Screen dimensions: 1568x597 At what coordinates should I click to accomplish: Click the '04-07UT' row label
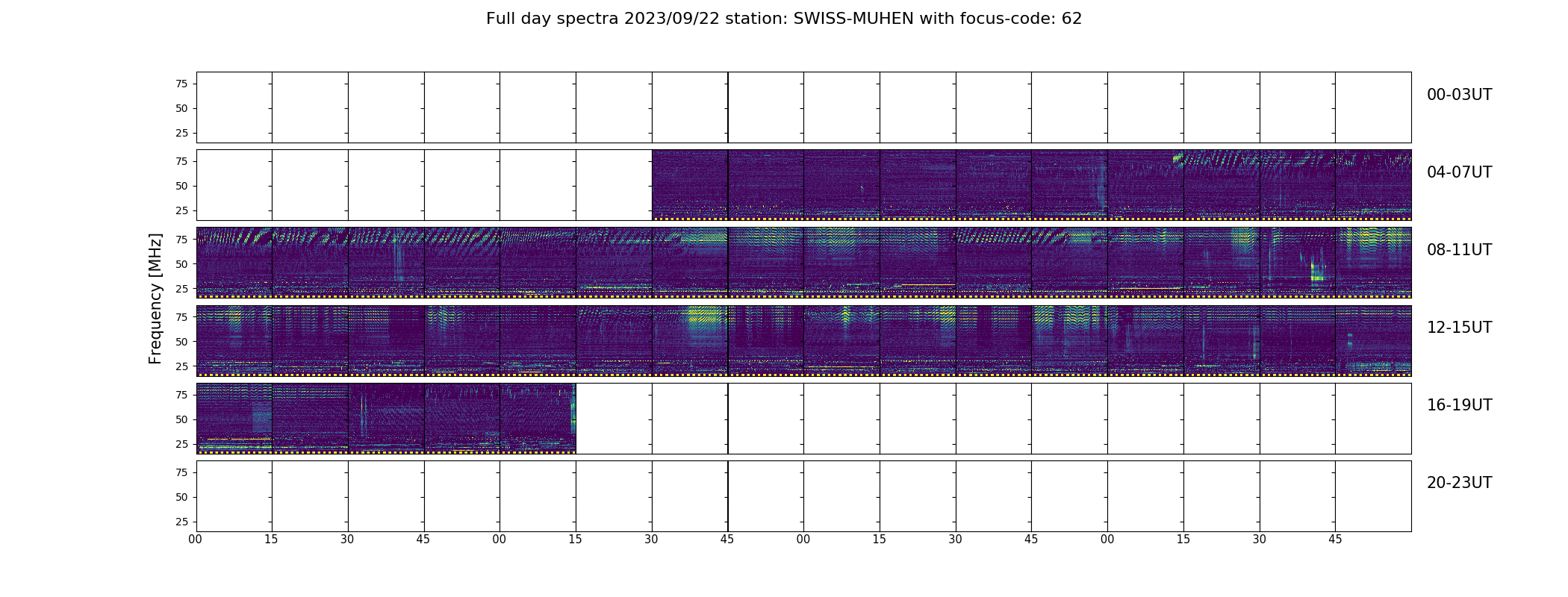pyautogui.click(x=1459, y=172)
